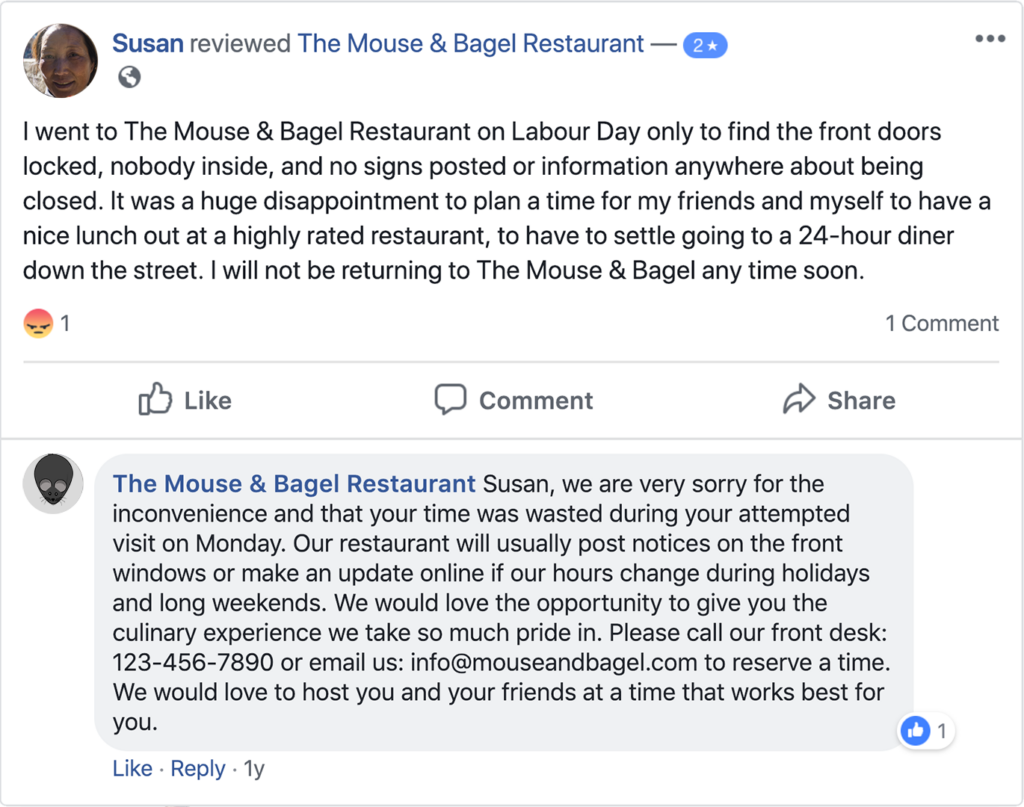Click the Share arrow icon
This screenshot has width=1024, height=807.
[x=798, y=400]
